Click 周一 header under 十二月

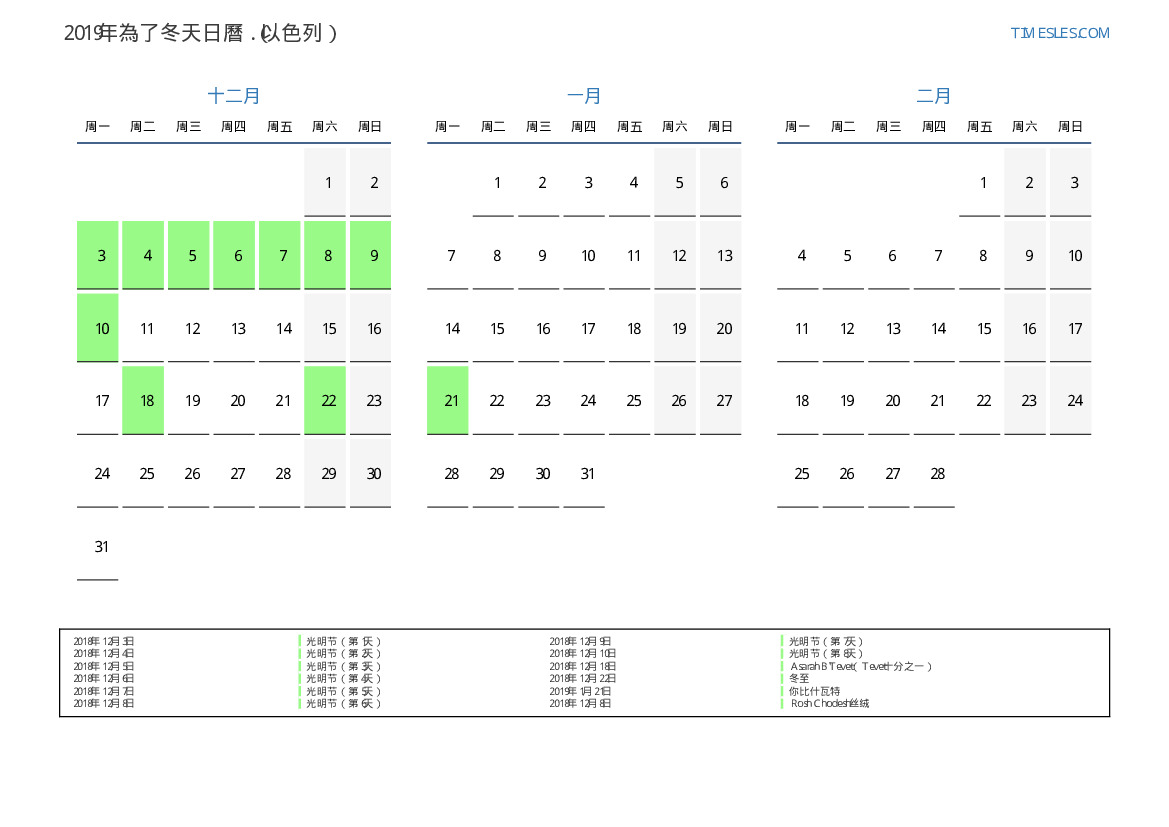tap(98, 127)
